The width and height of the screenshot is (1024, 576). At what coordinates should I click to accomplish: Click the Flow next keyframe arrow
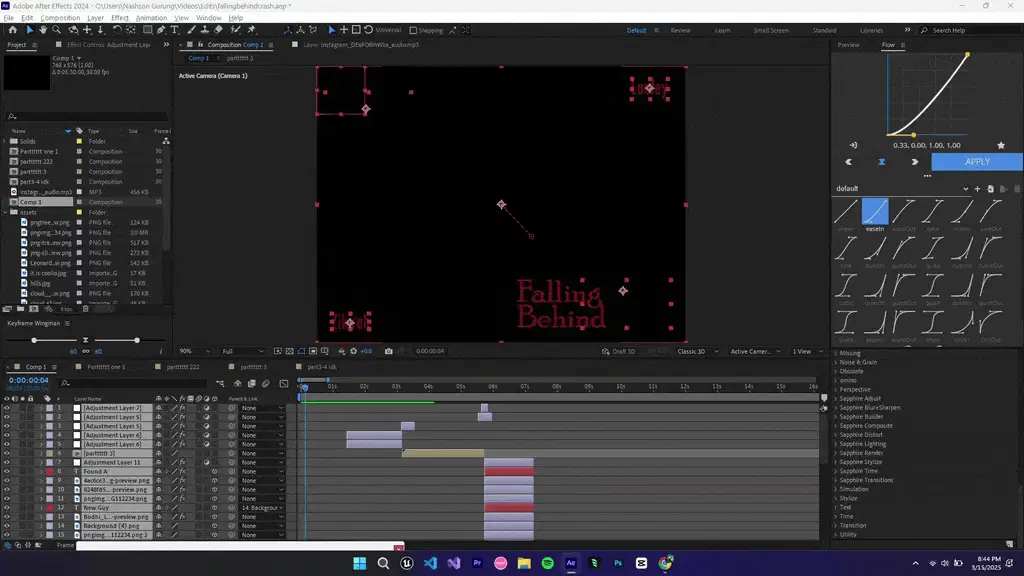(x=914, y=162)
